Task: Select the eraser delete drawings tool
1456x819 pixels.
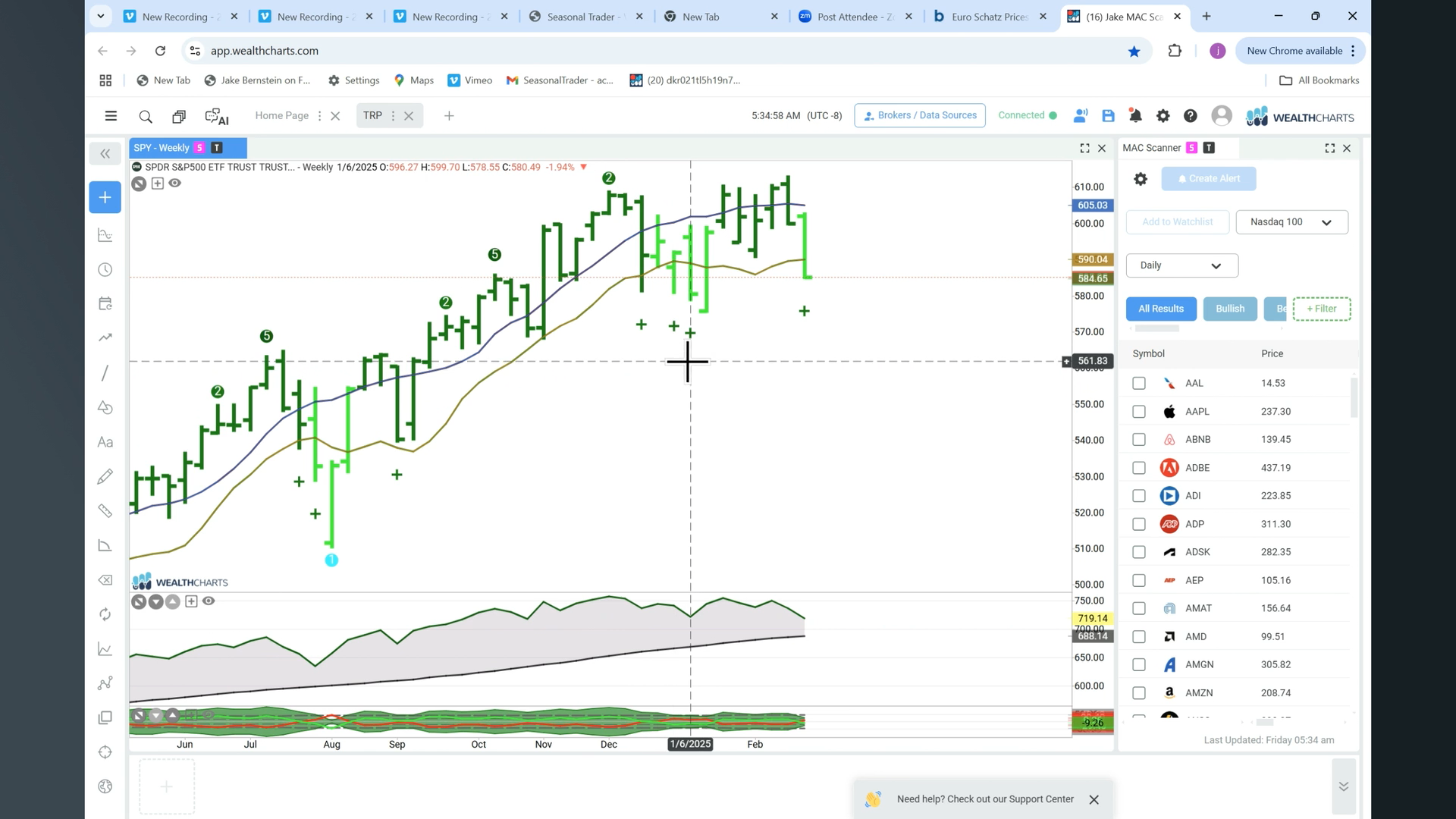Action: click(x=105, y=580)
